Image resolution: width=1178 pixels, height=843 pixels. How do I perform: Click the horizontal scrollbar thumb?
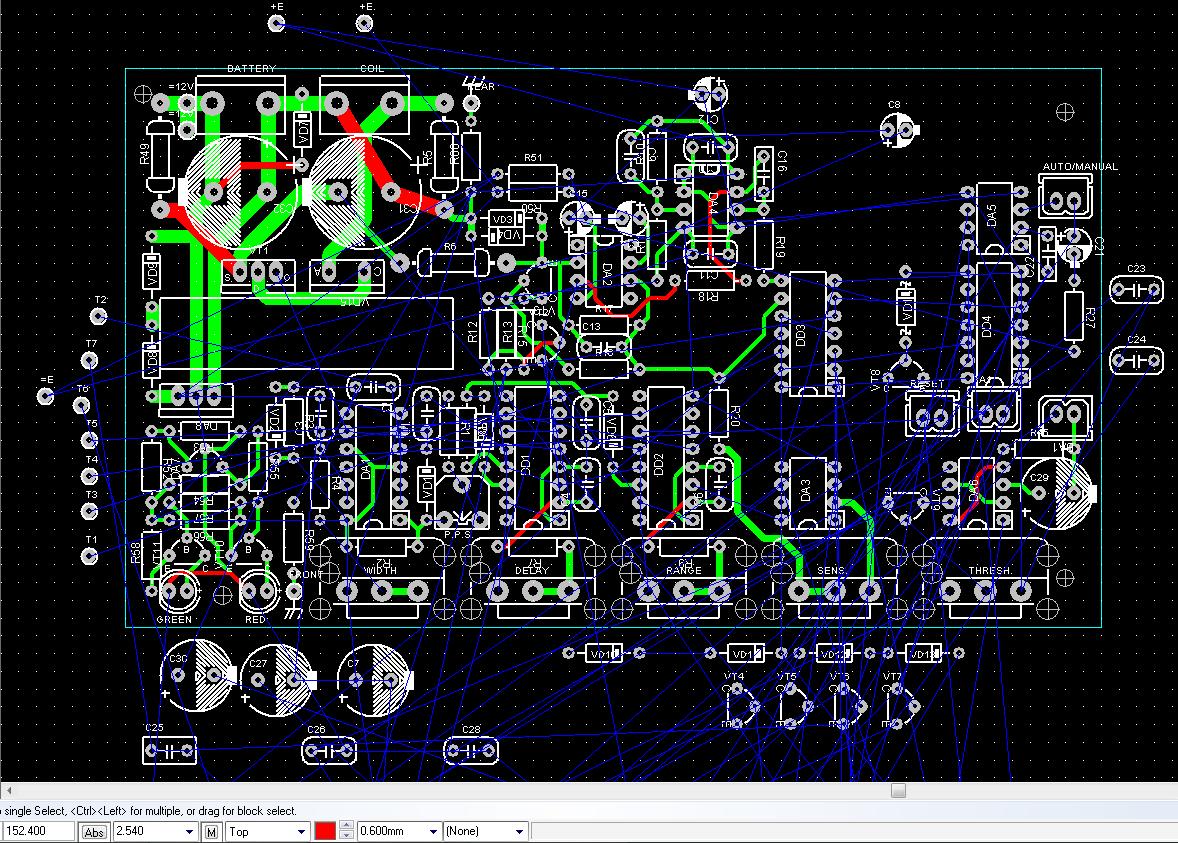coord(898,790)
